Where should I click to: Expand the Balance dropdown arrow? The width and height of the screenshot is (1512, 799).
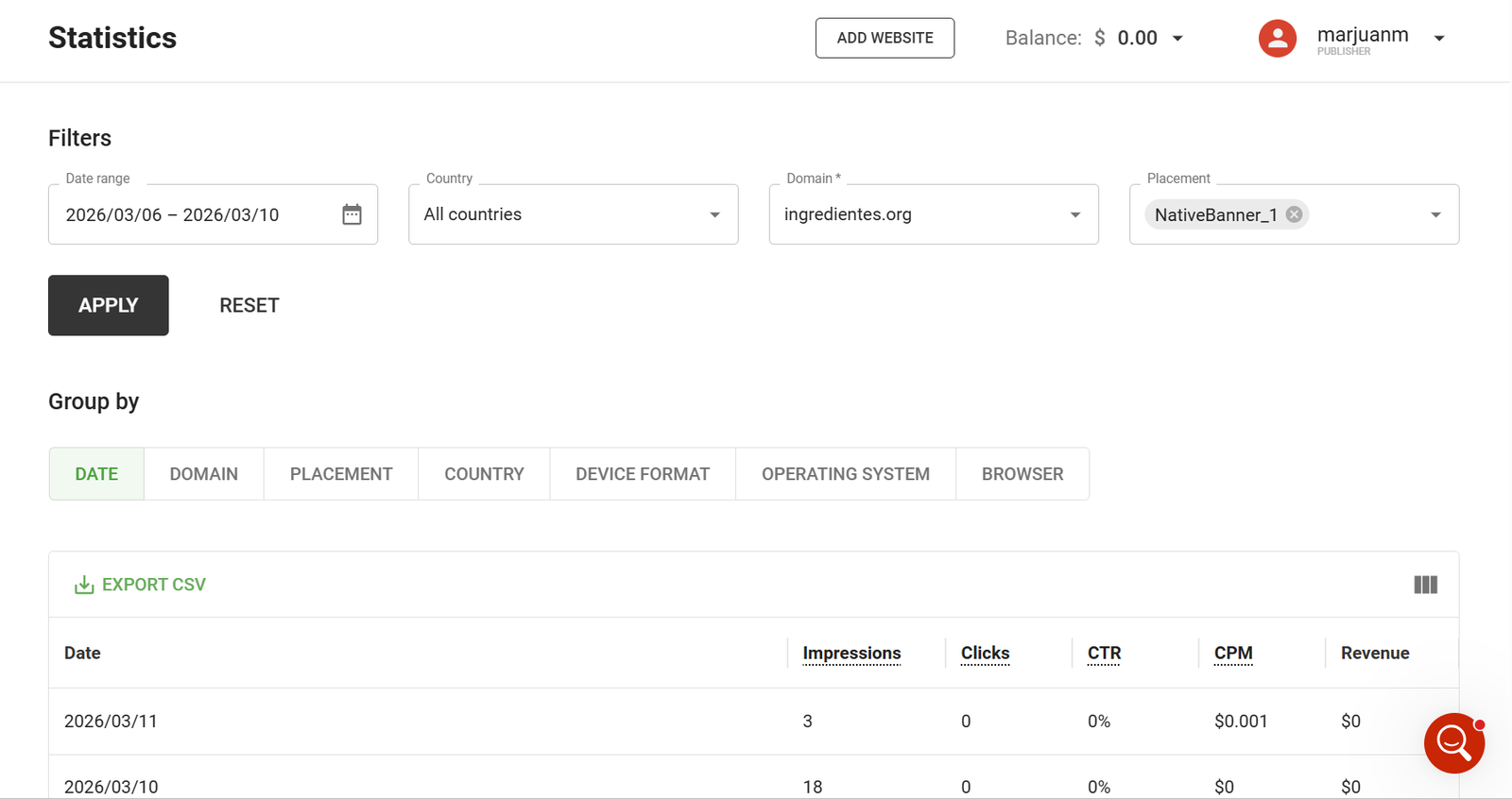pyautogui.click(x=1177, y=39)
